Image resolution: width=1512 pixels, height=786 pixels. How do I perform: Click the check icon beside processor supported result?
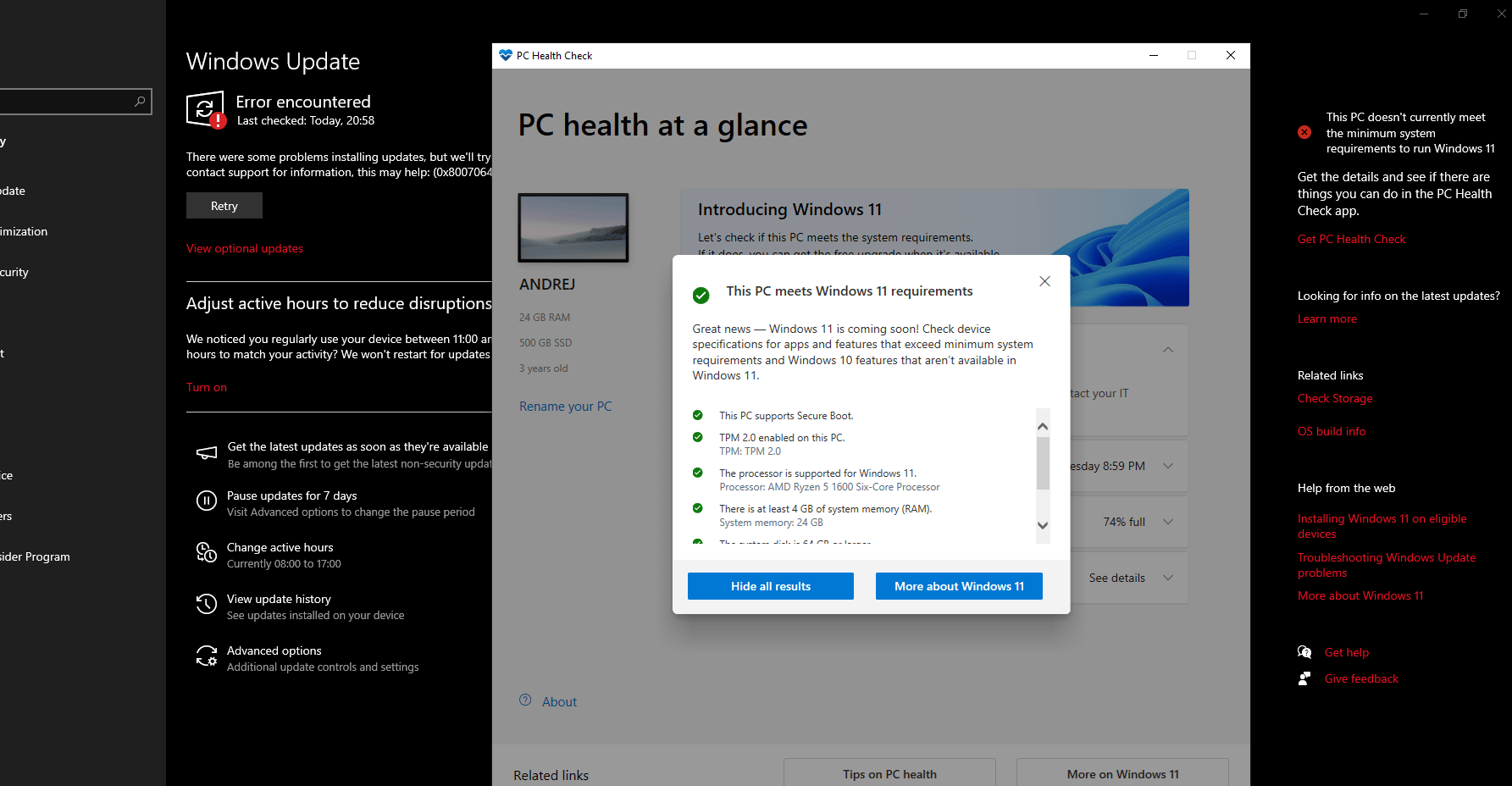coord(697,473)
